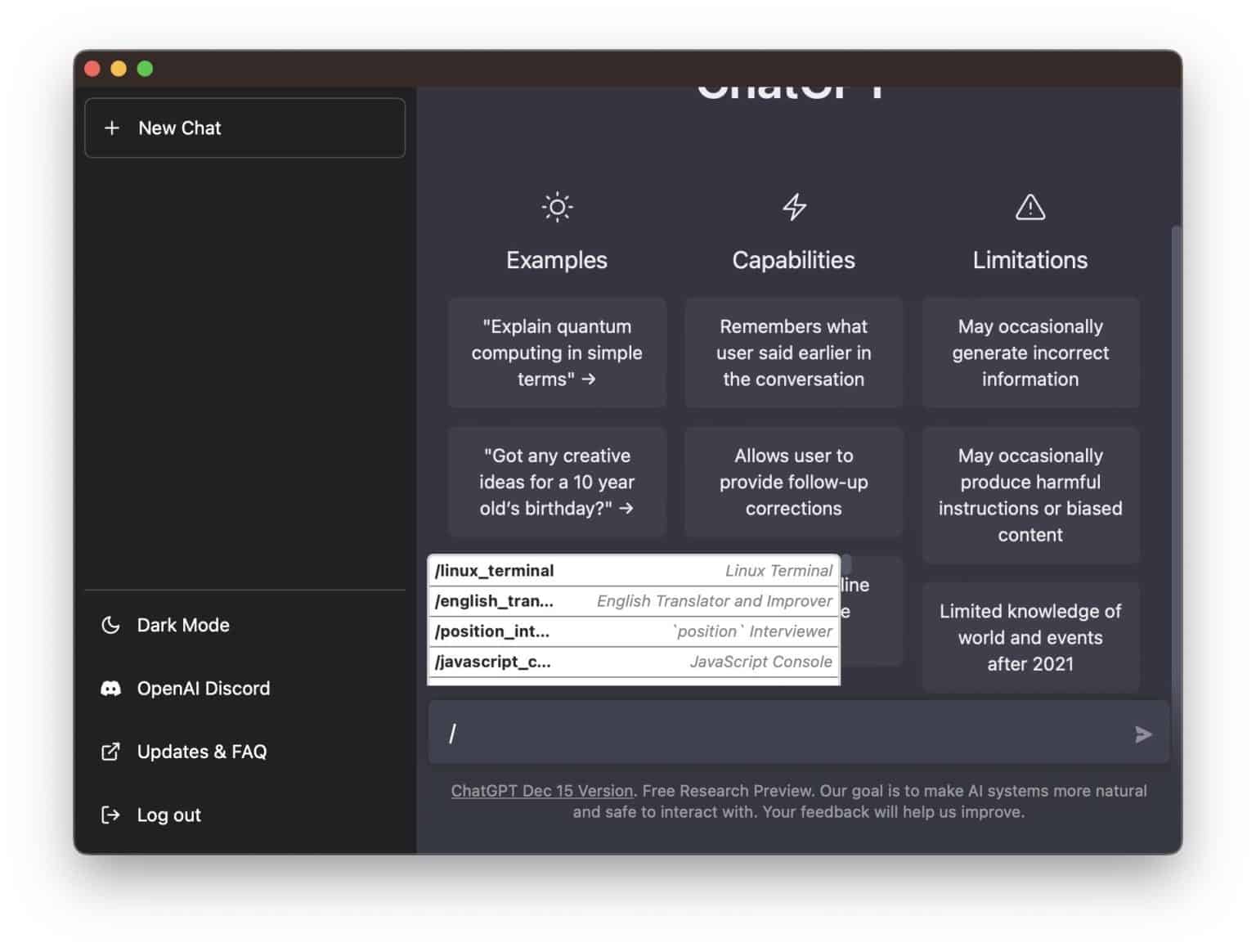The height and width of the screenshot is (952, 1256).
Task: Click the moon icon beside Dark Mode
Action: [112, 624]
